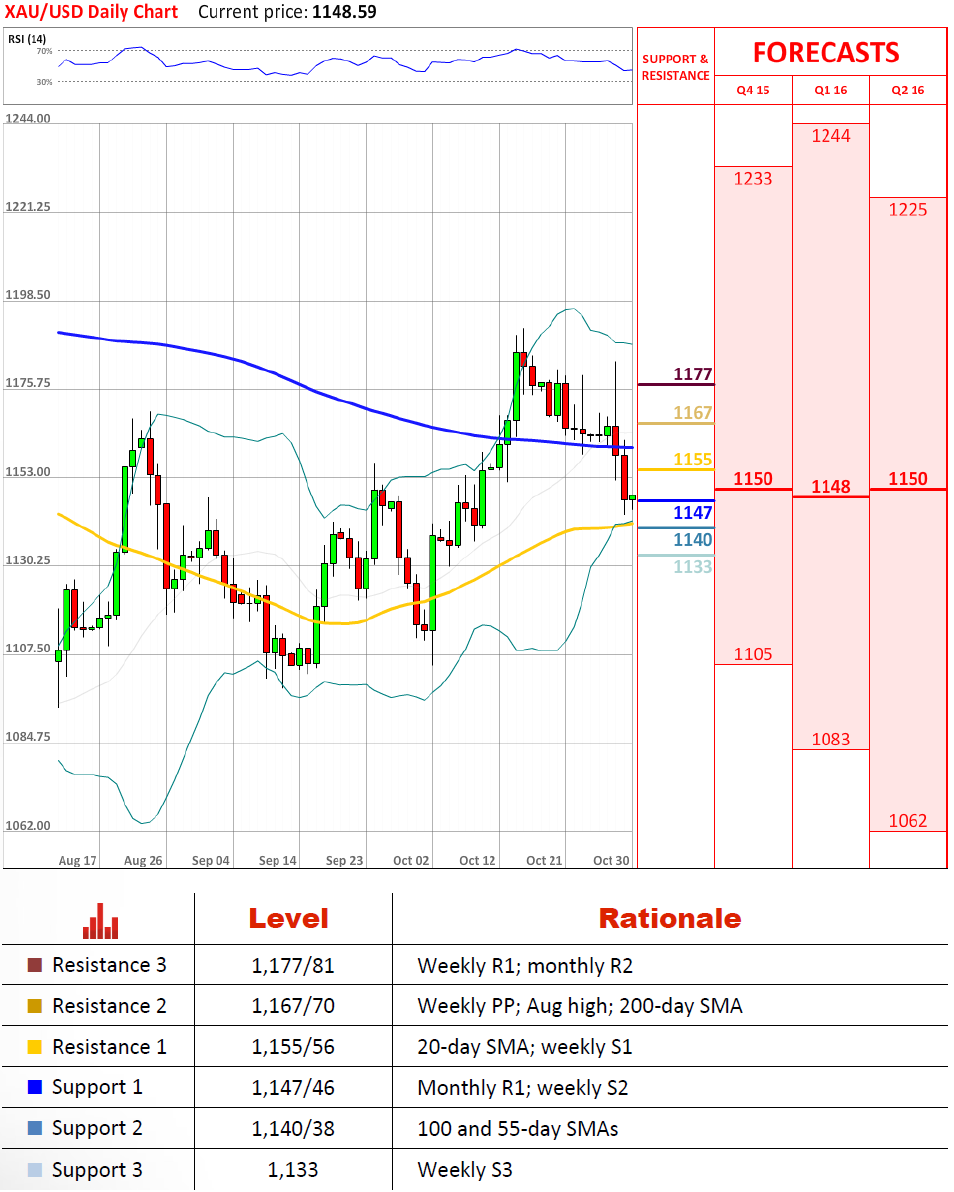Click the 1177 resistance level marker
954x1192 pixels.
coord(693,374)
